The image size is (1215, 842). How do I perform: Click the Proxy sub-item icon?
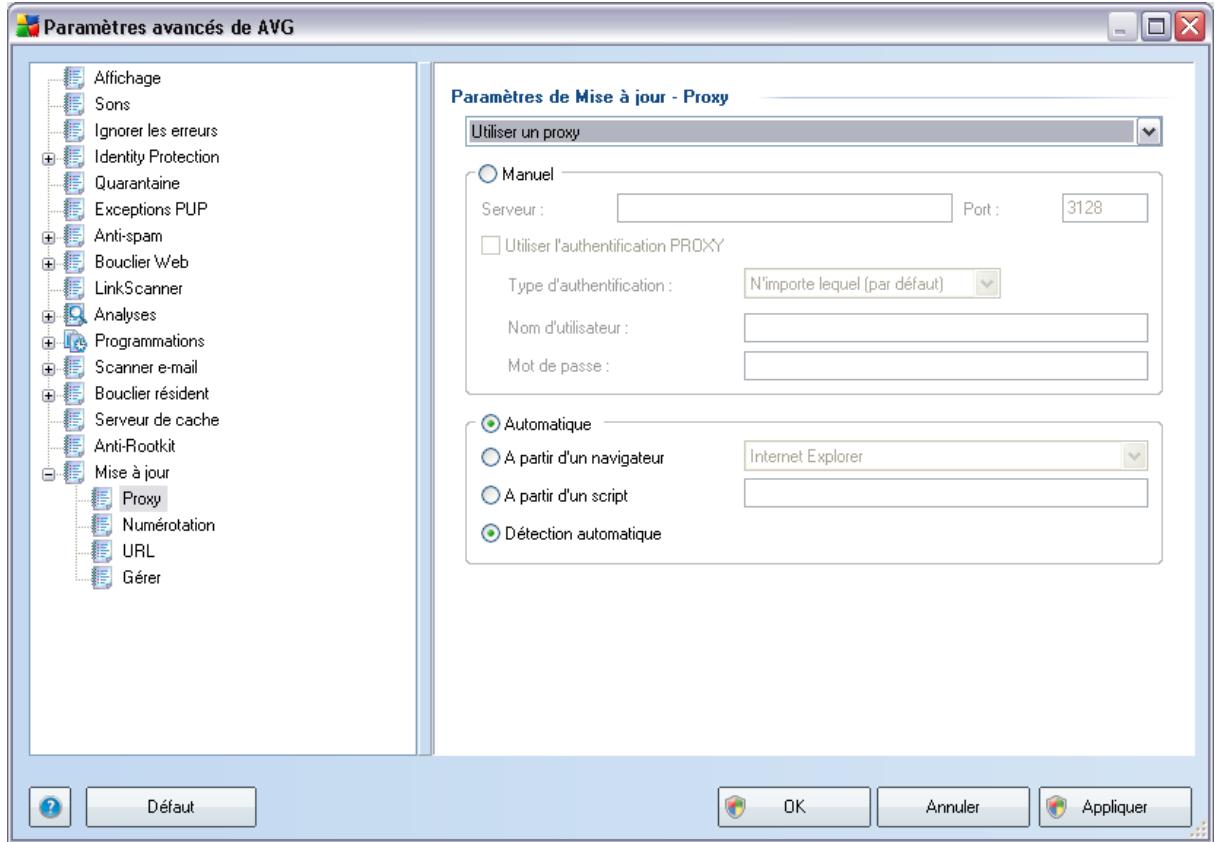pos(100,498)
